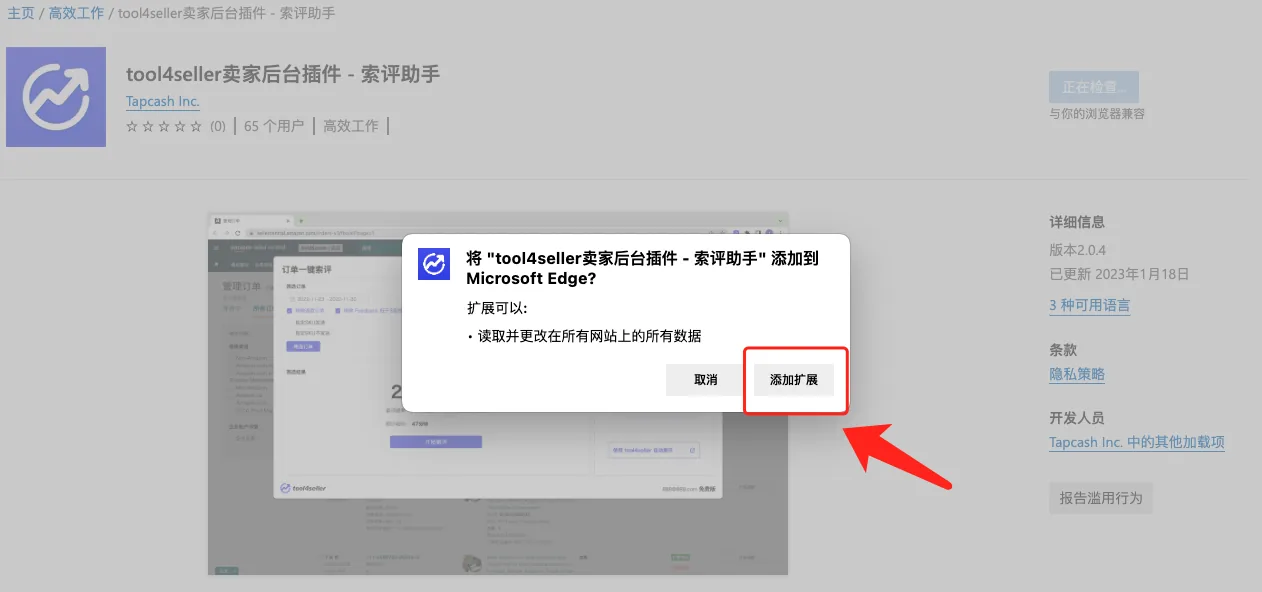Click the 详细信息 heading
1262x592 pixels.
(1077, 222)
